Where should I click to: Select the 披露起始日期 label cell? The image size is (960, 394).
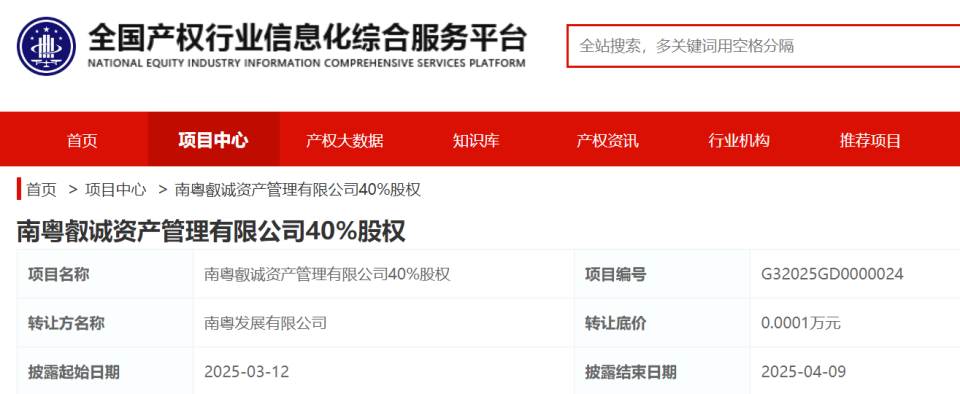[105, 371]
